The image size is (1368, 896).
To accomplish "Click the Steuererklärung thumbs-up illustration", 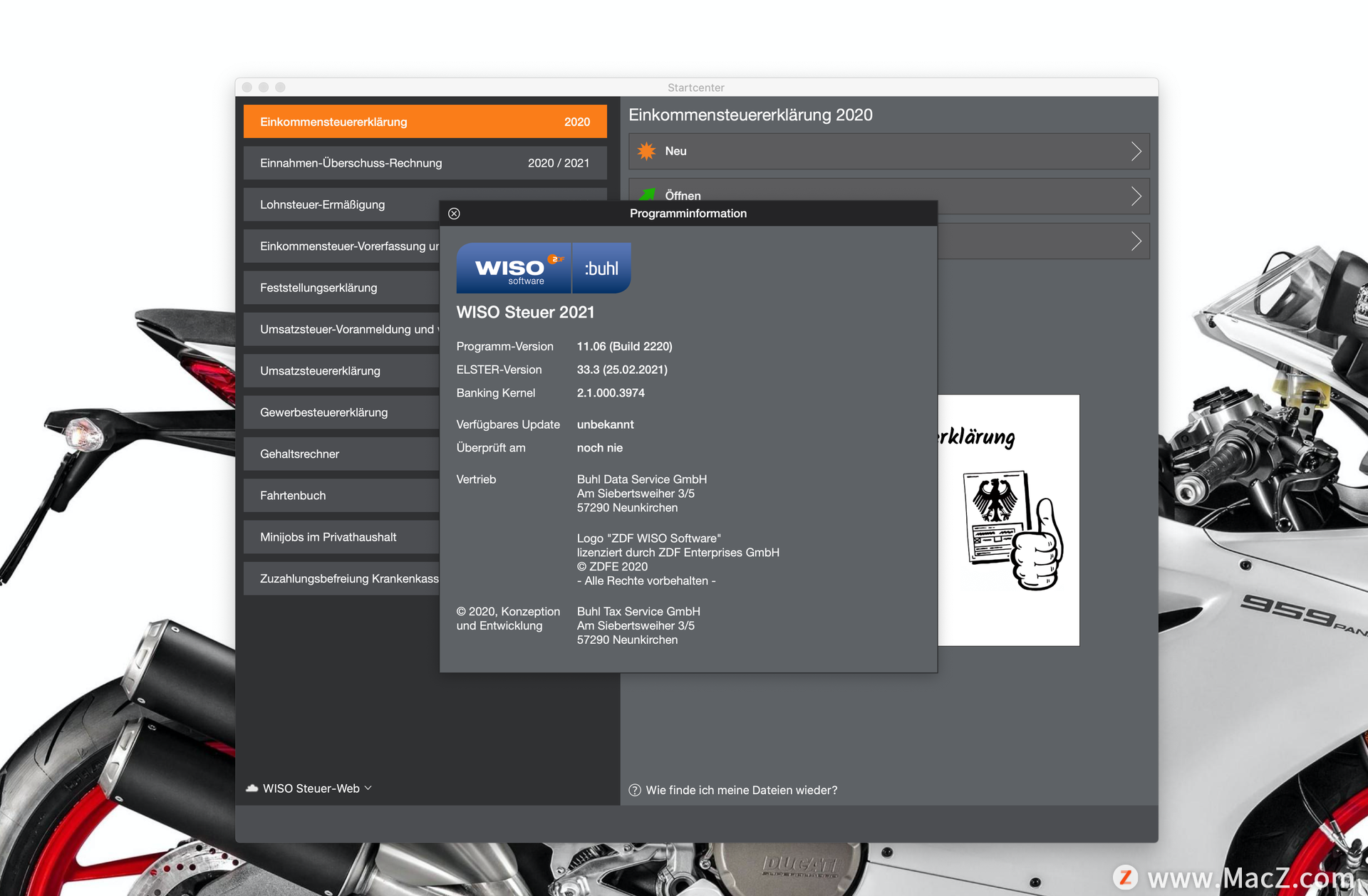I will 1009,520.
